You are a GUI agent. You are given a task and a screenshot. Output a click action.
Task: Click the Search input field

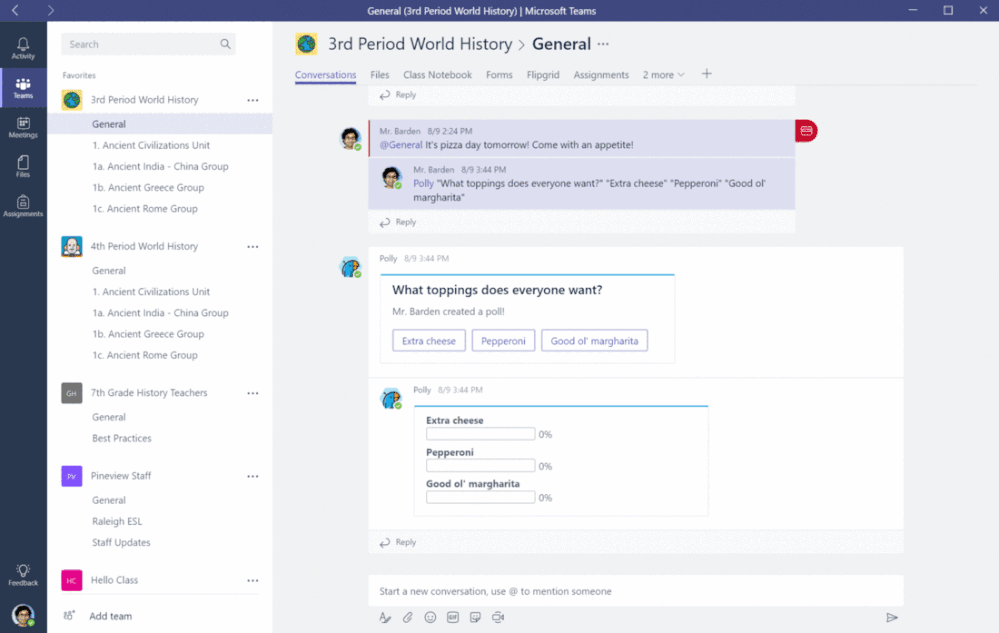pos(148,44)
